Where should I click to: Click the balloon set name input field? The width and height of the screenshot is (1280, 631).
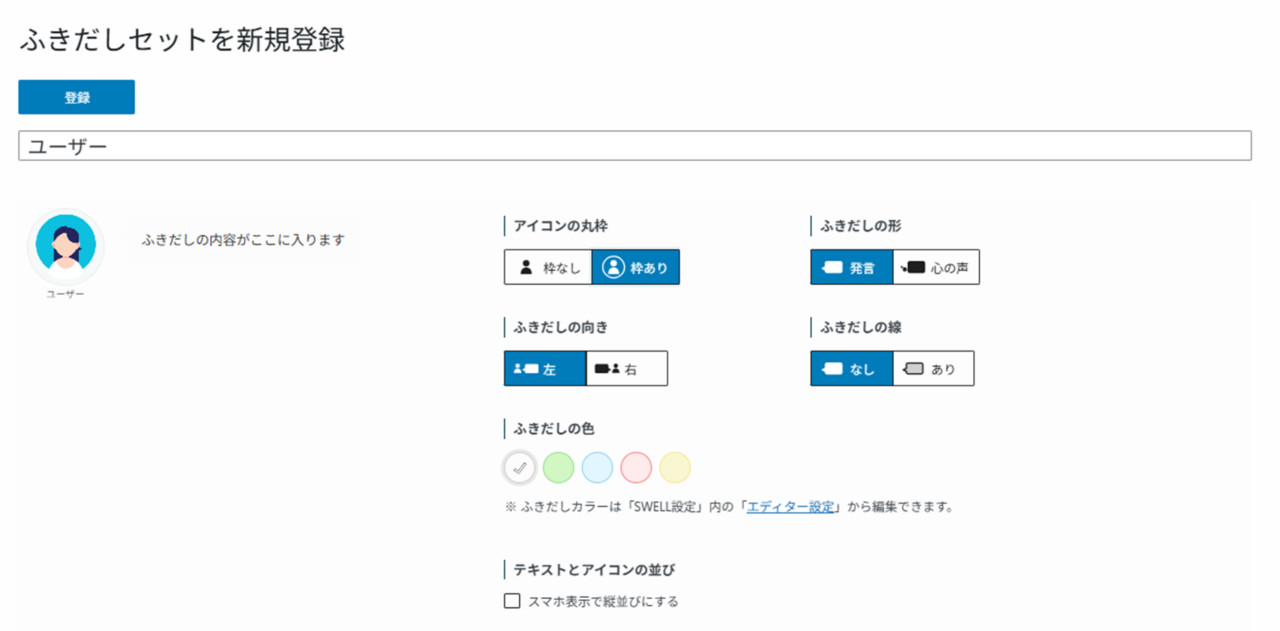pyautogui.click(x=634, y=146)
